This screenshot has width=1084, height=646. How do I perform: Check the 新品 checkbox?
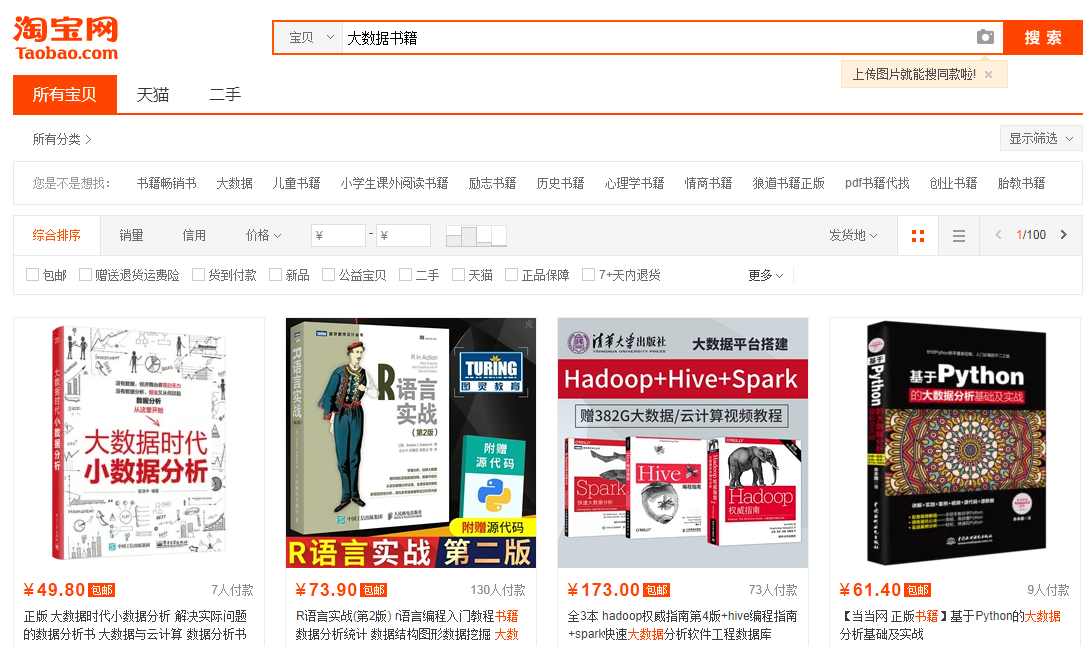coord(275,275)
